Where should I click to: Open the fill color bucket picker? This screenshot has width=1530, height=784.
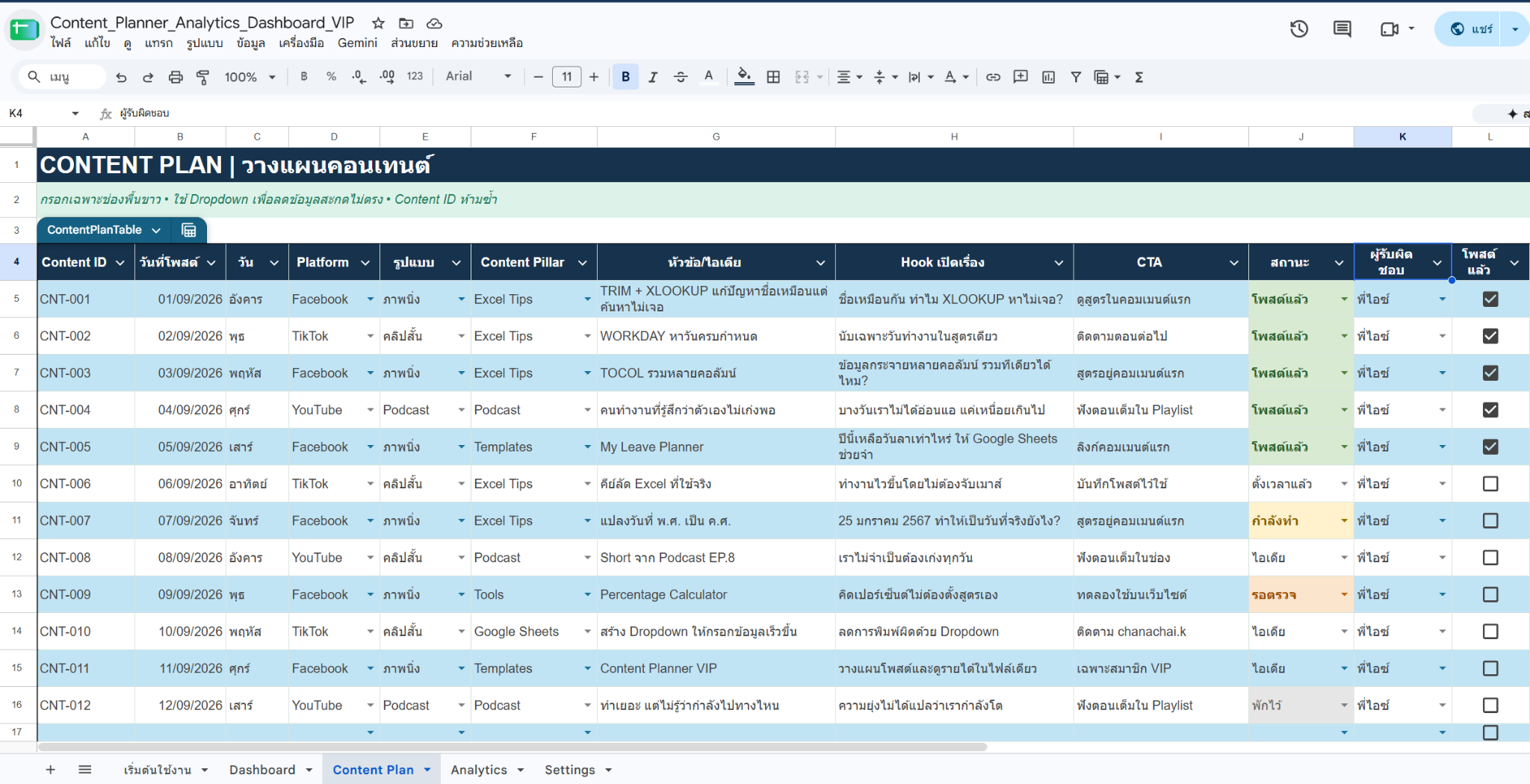coord(744,77)
